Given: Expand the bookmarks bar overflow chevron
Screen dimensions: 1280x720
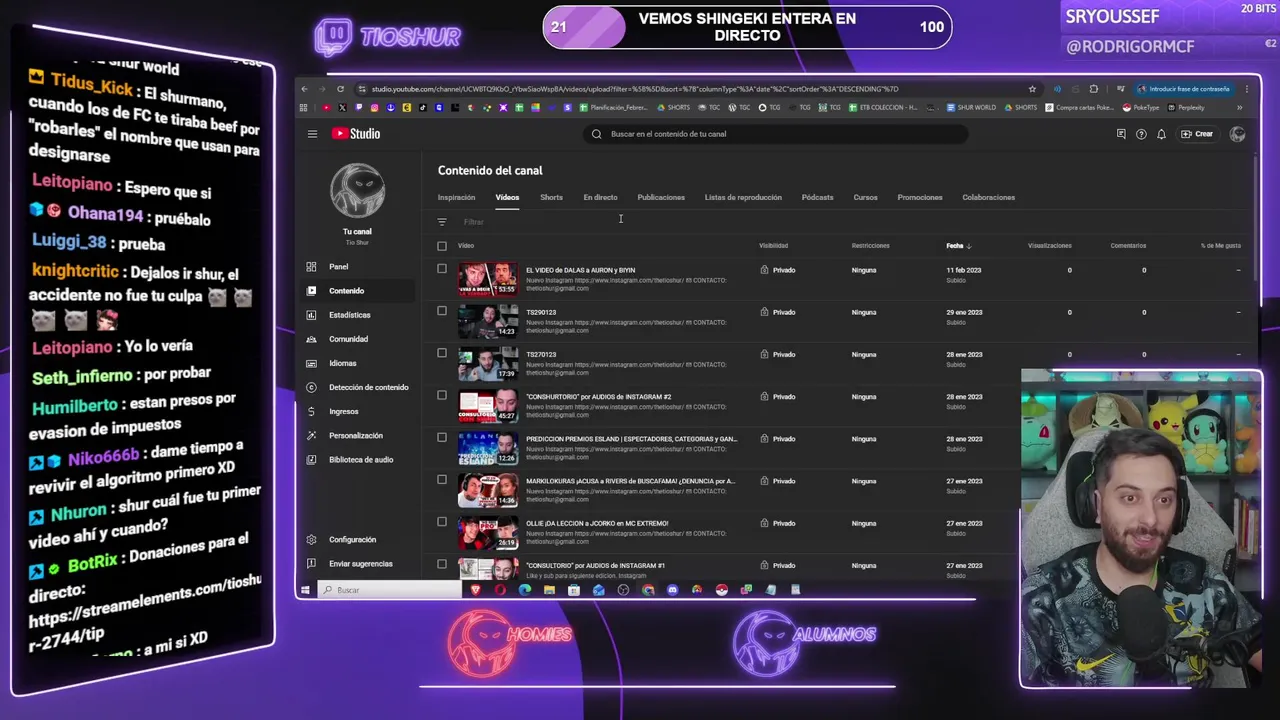Looking at the screenshot, I should pos(1239,108).
